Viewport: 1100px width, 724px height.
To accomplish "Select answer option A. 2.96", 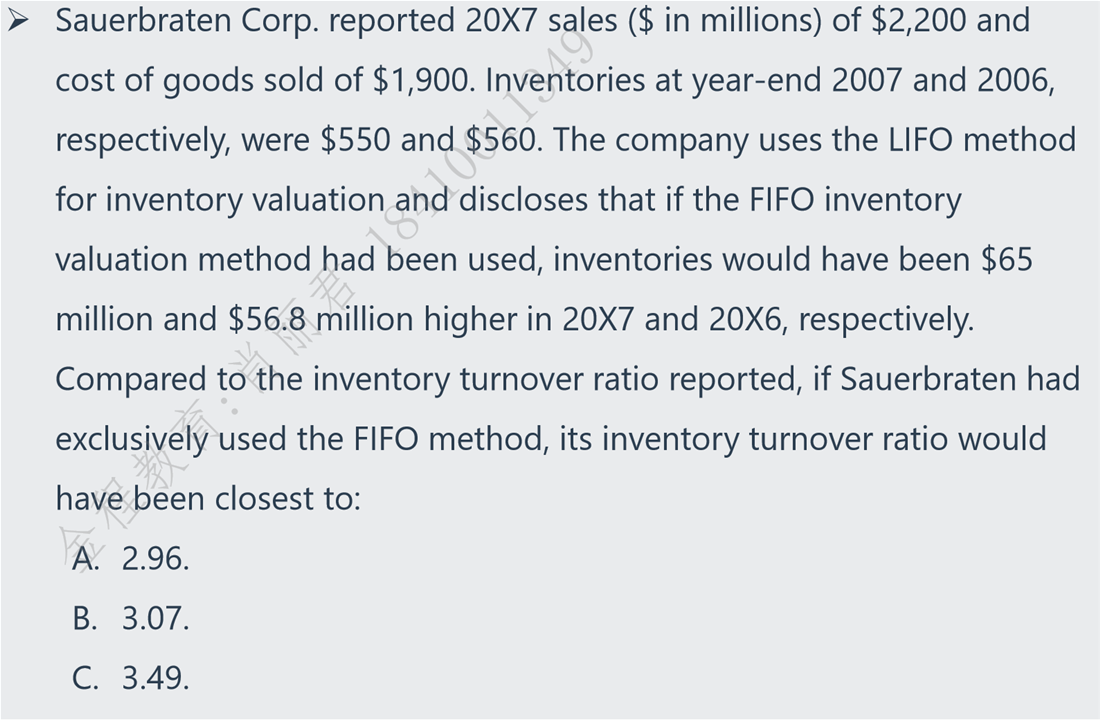I will point(131,559).
